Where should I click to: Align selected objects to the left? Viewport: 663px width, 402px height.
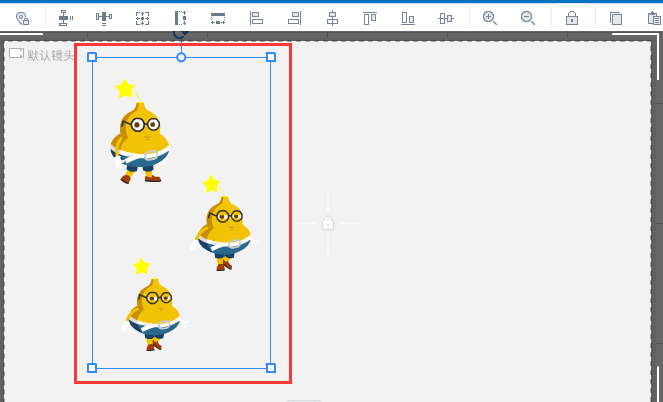256,18
